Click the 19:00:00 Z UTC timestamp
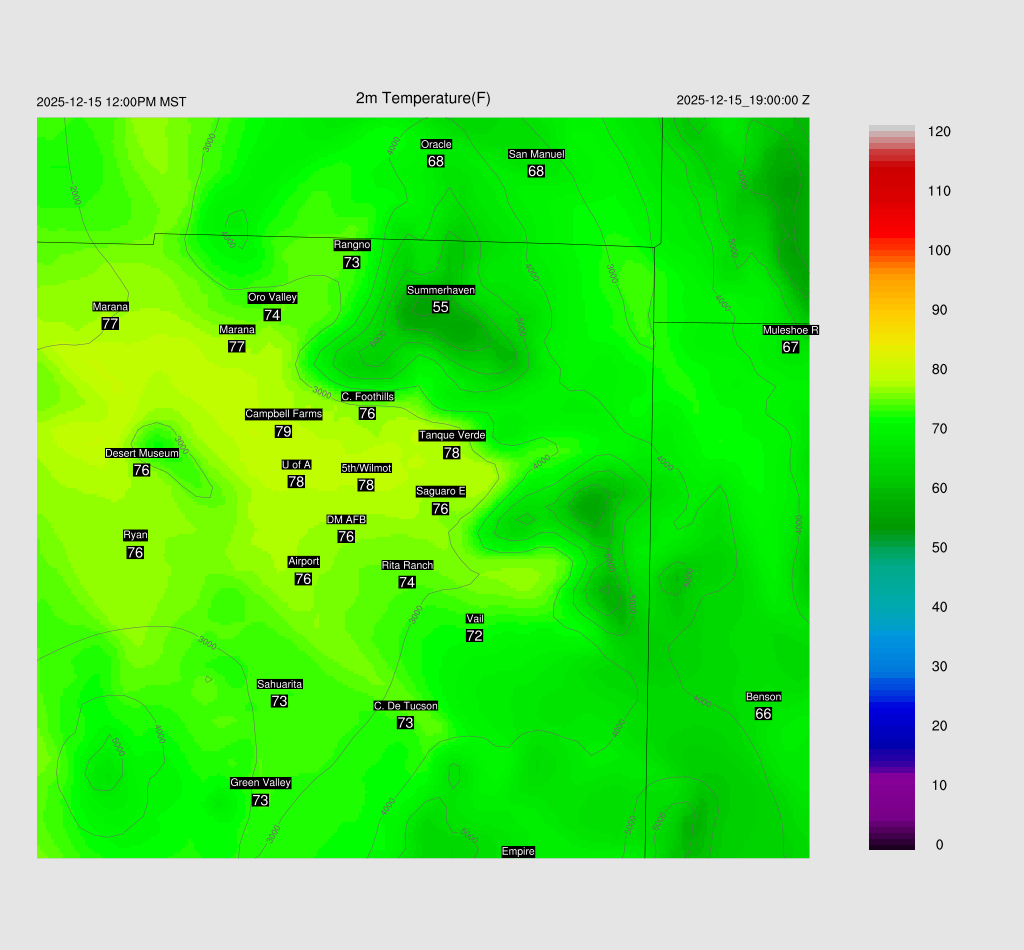Screen dimensions: 1024x950 pos(743,100)
